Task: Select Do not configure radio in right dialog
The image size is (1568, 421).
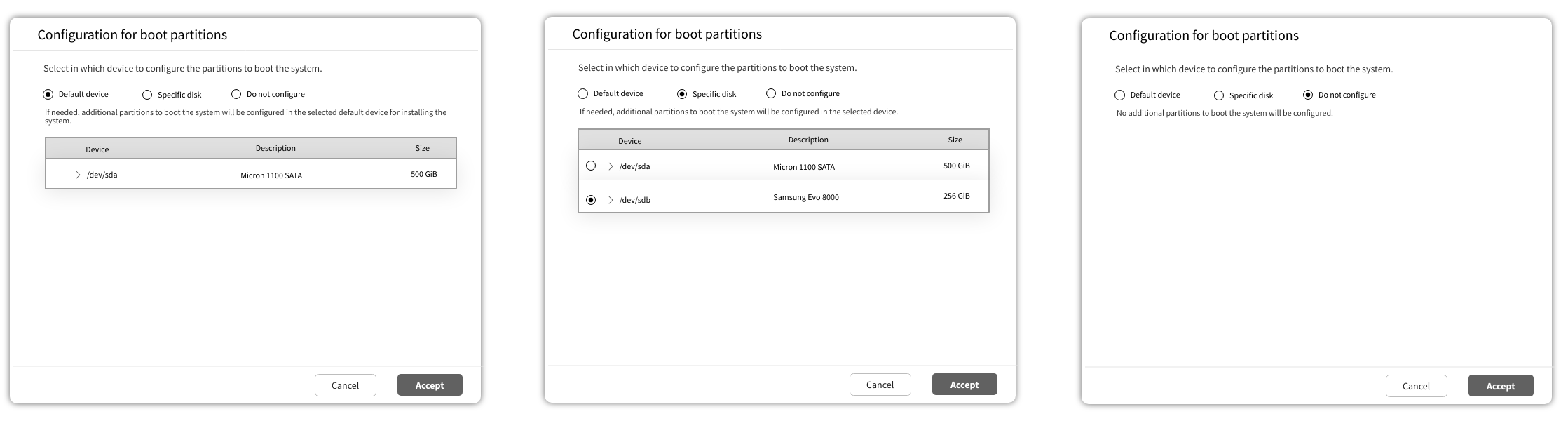Action: coord(1308,95)
